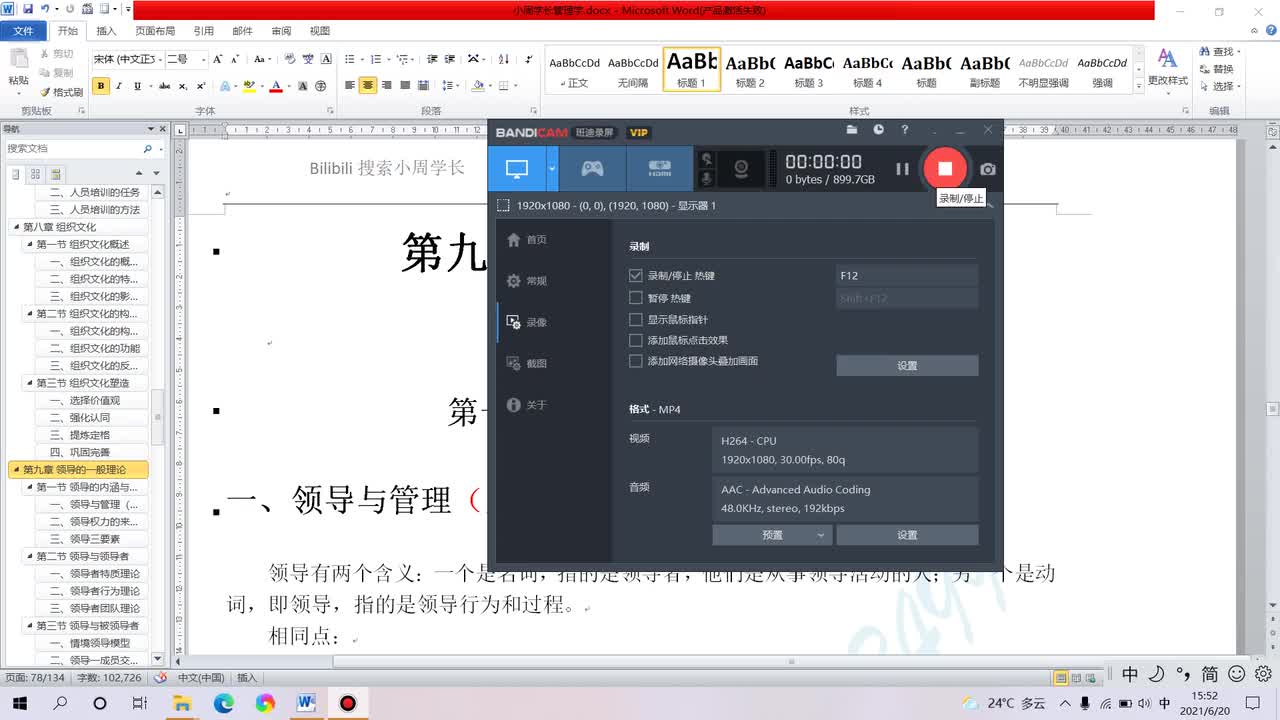Click Bandicam camera screenshot icon
This screenshot has height=720, width=1280.
coord(988,169)
